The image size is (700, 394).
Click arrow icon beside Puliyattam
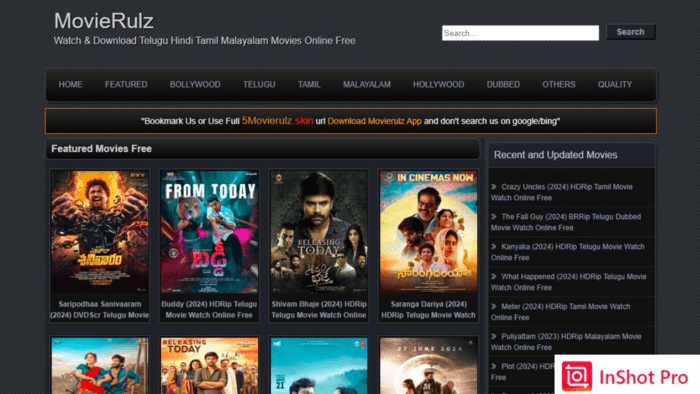pos(494,336)
